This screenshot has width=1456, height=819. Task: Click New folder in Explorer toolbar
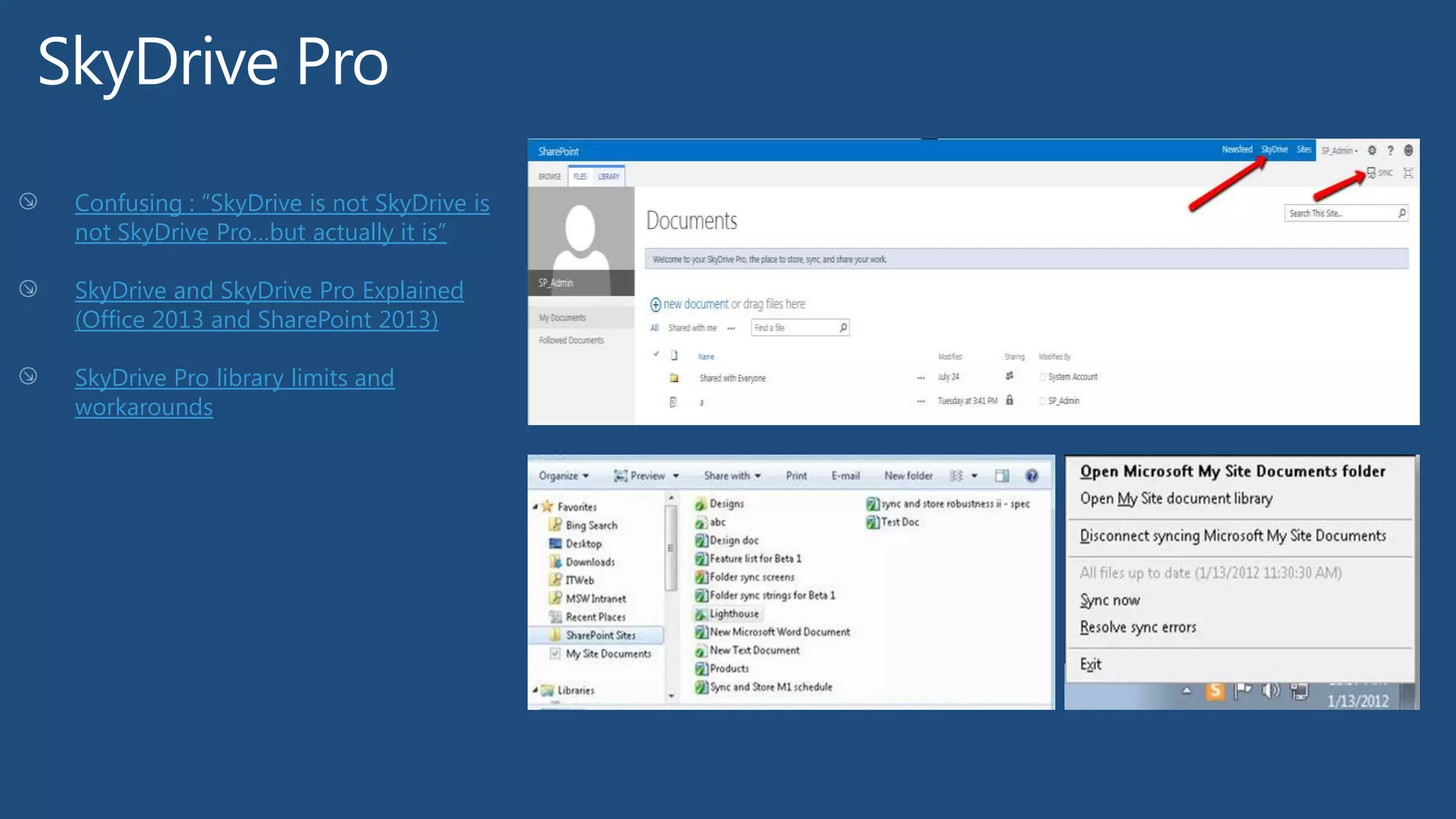(x=909, y=476)
